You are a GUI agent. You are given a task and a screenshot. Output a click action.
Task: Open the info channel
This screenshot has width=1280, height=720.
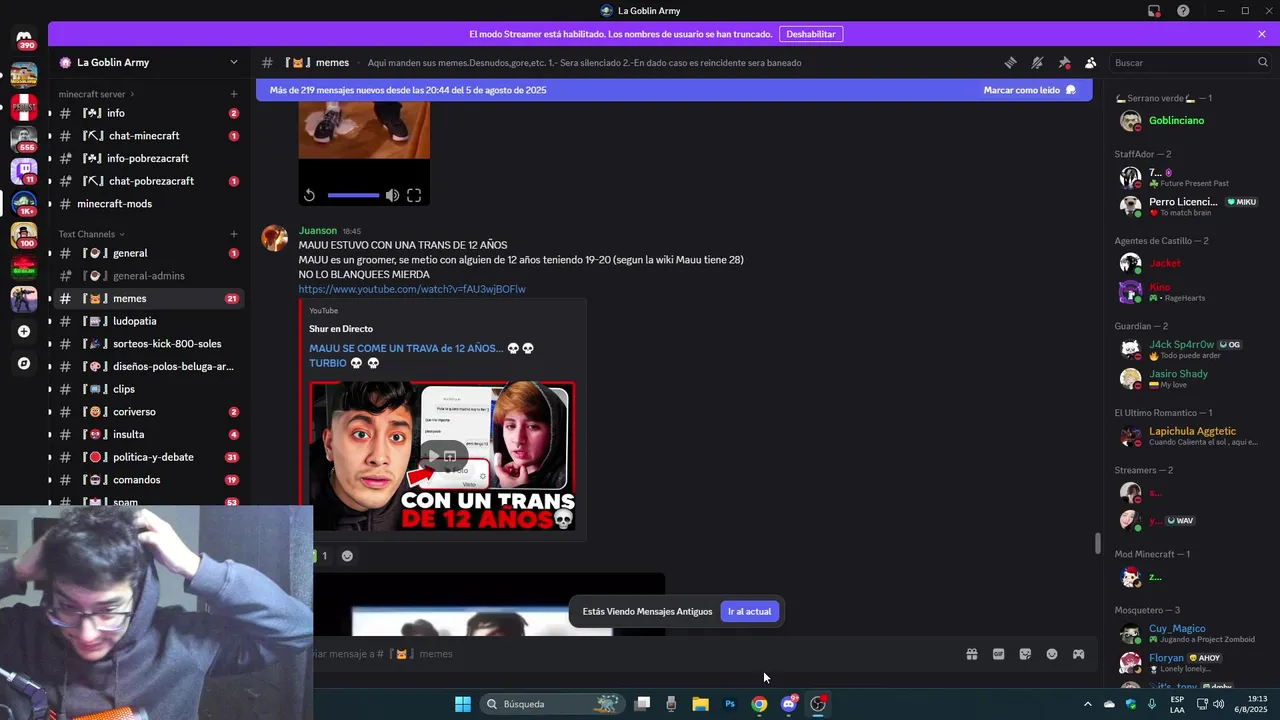coord(148,113)
